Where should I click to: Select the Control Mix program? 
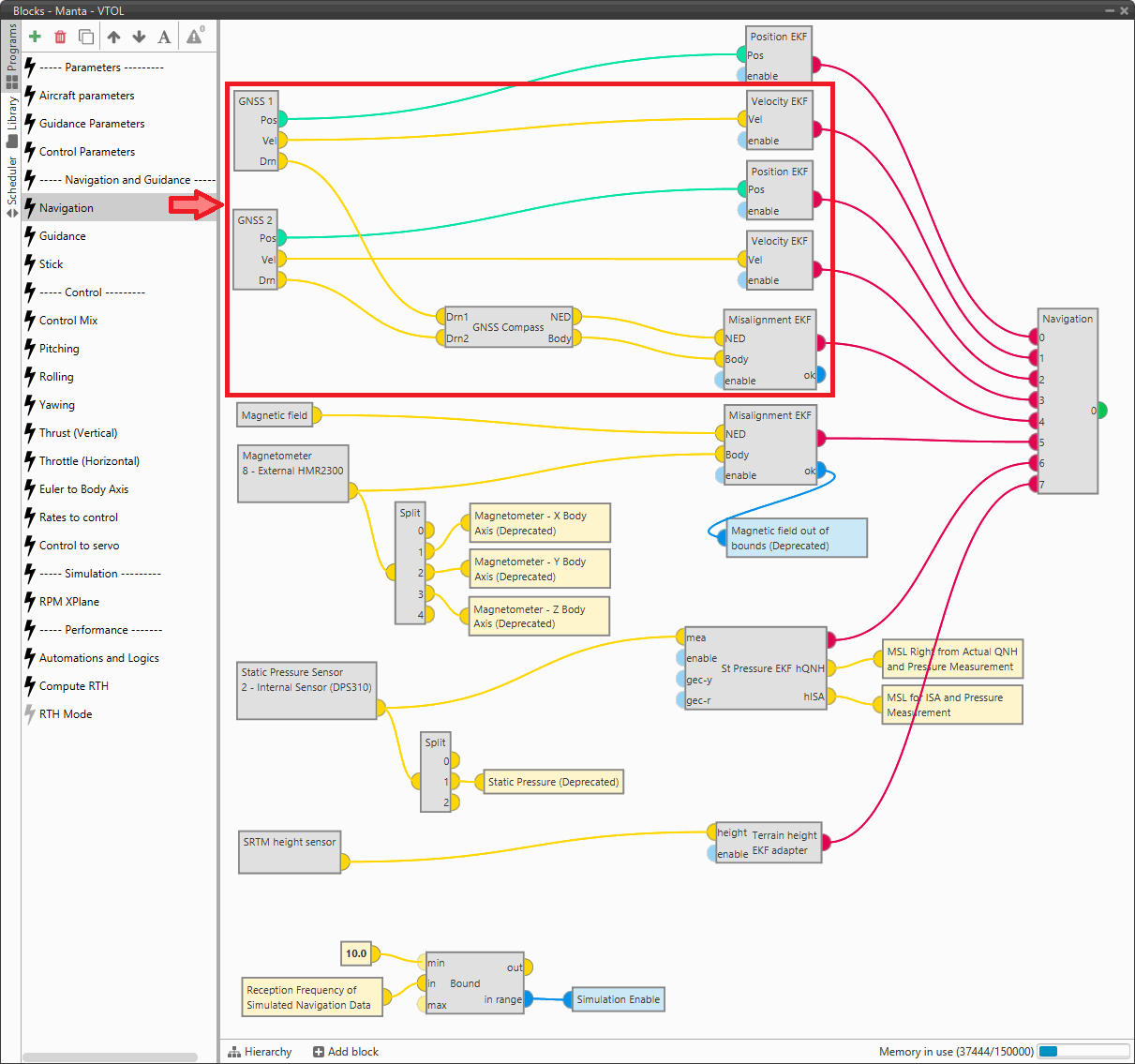coord(68,321)
